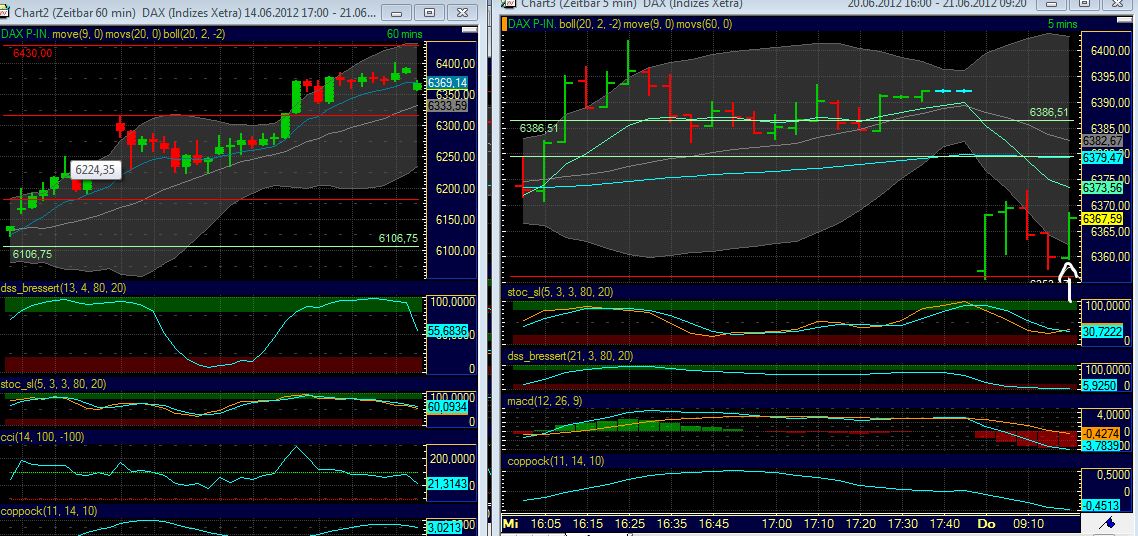This screenshot has height=536, width=1138.
Task: Click the 6382,67 price tag
Action: pyautogui.click(x=1102, y=141)
